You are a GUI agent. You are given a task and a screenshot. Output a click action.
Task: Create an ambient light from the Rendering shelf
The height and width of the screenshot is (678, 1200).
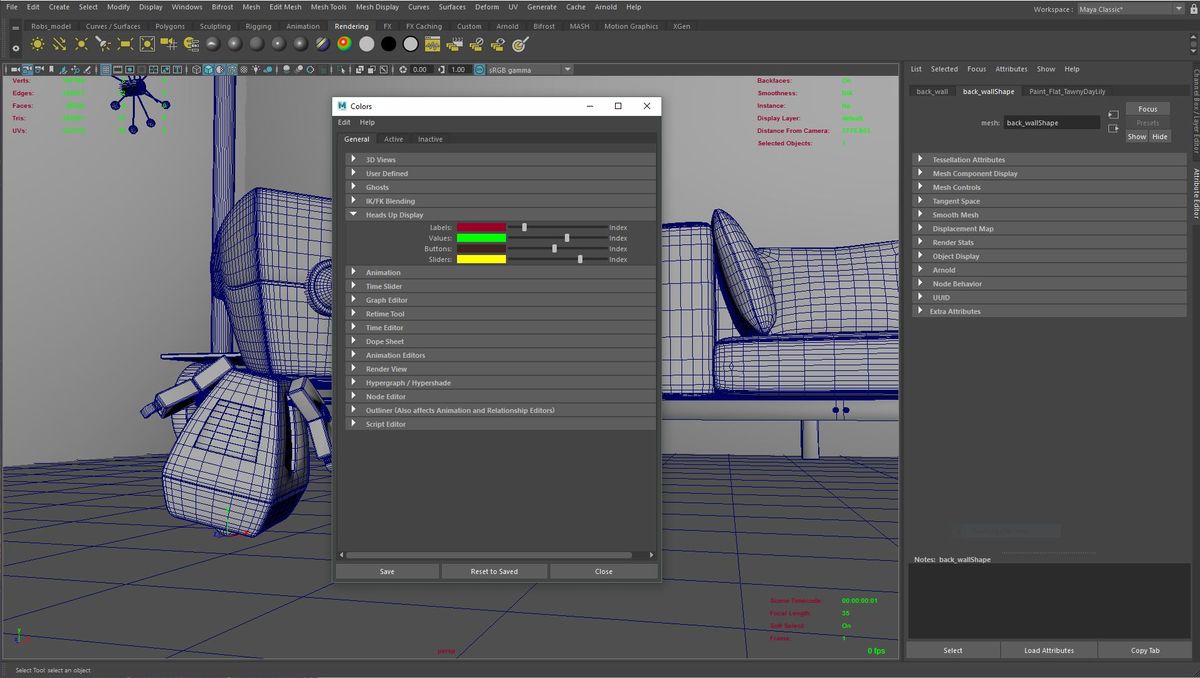click(x=36, y=43)
